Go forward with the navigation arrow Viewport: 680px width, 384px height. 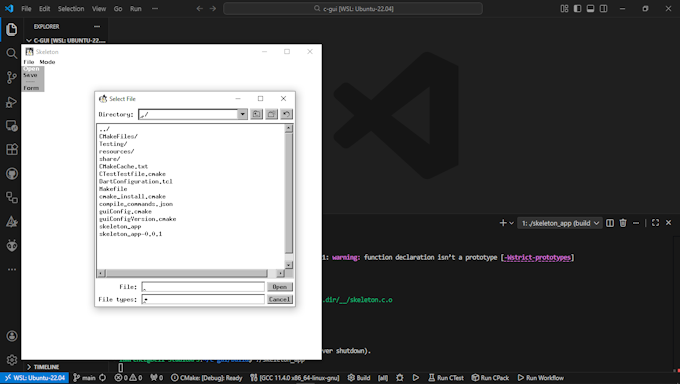tap(212, 9)
